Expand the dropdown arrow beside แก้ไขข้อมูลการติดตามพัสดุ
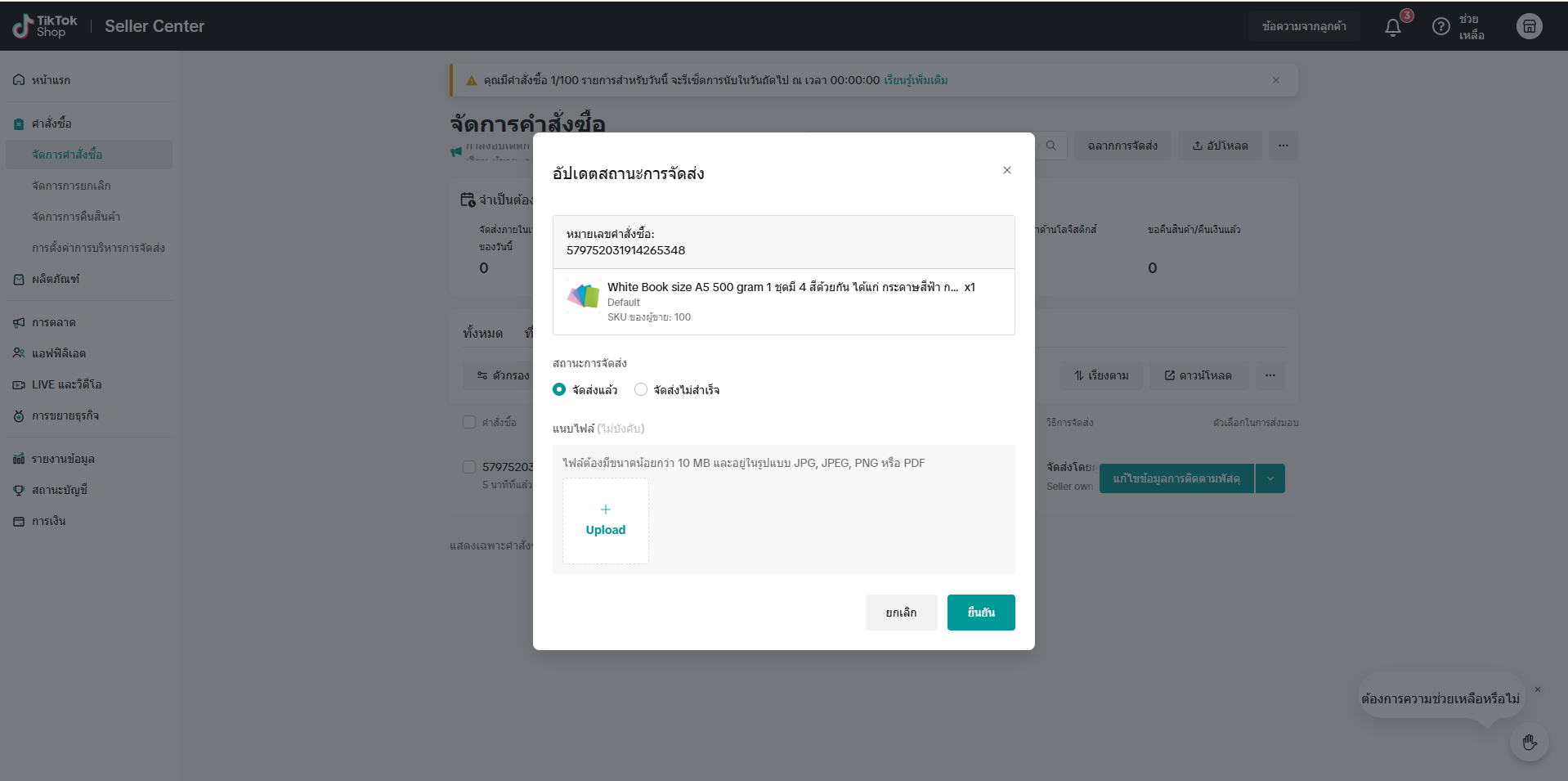This screenshot has height=781, width=1568. tap(1270, 478)
